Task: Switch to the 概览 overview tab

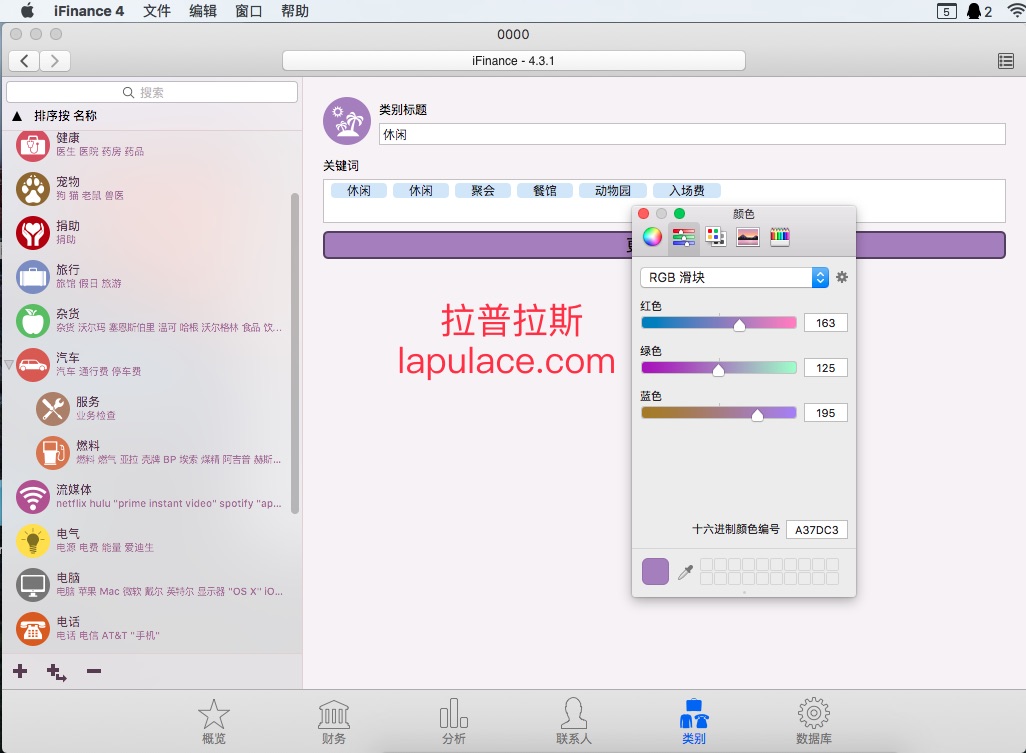Action: (x=213, y=722)
